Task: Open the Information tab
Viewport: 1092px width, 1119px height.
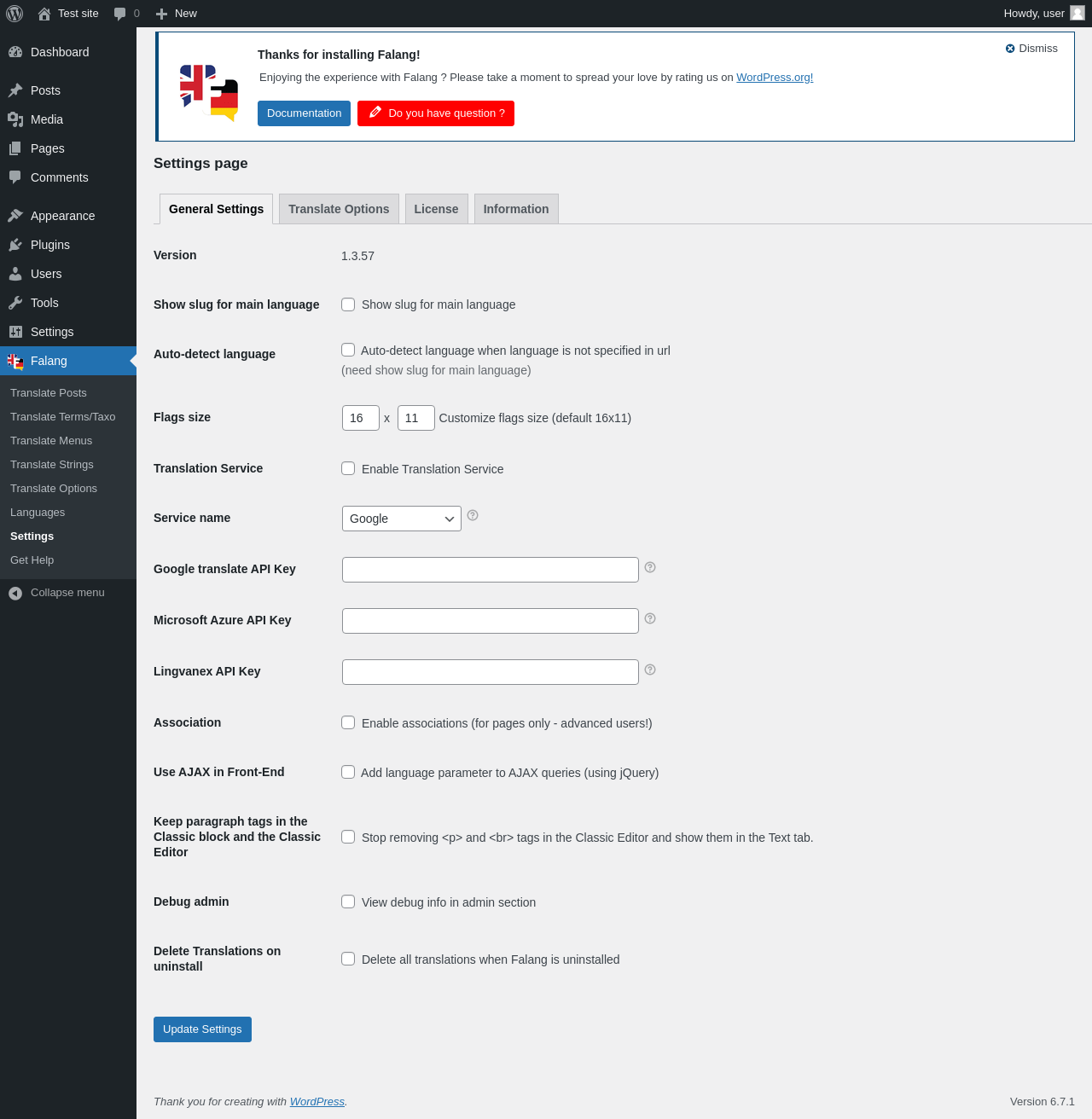Action: (516, 209)
